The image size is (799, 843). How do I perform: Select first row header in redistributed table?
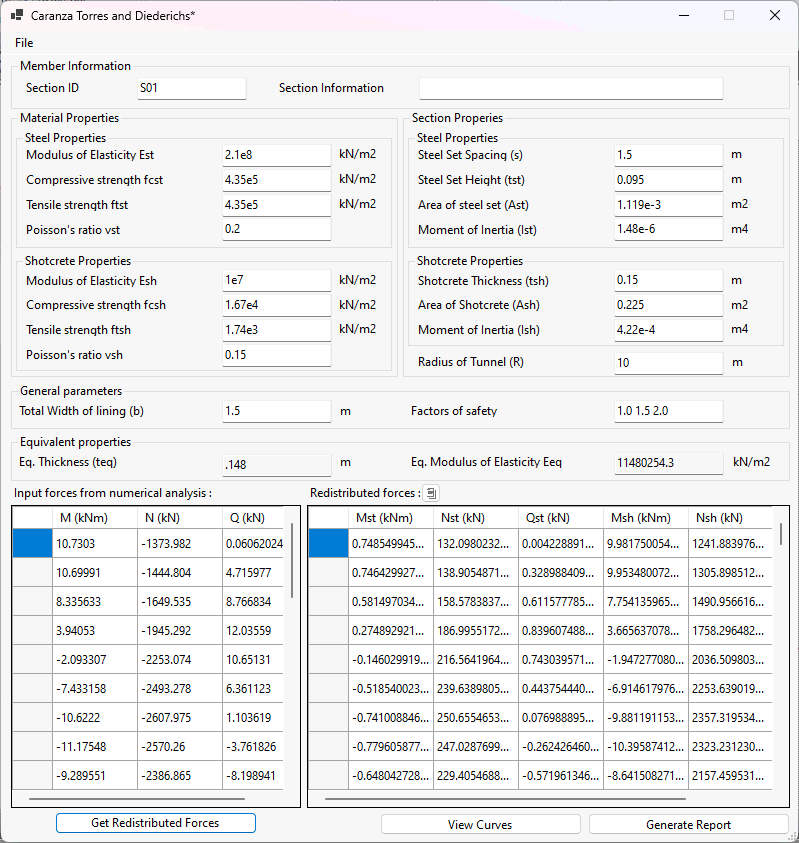pyautogui.click(x=329, y=544)
